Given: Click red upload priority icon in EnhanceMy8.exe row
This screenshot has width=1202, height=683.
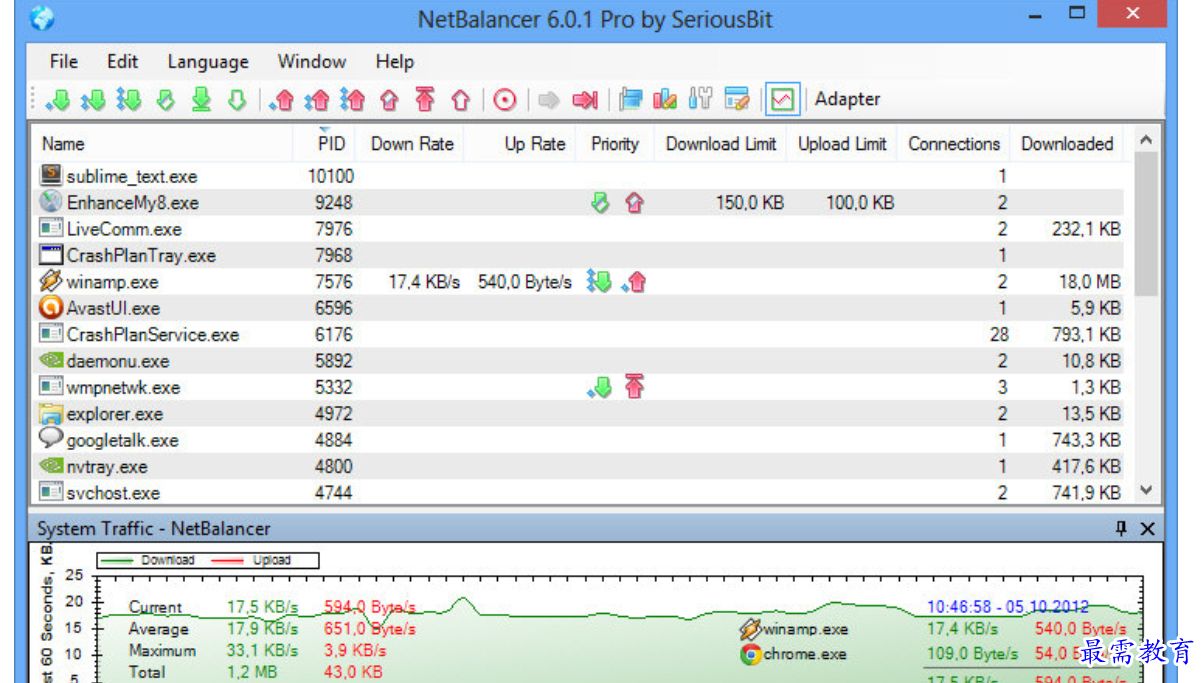Looking at the screenshot, I should 634,203.
